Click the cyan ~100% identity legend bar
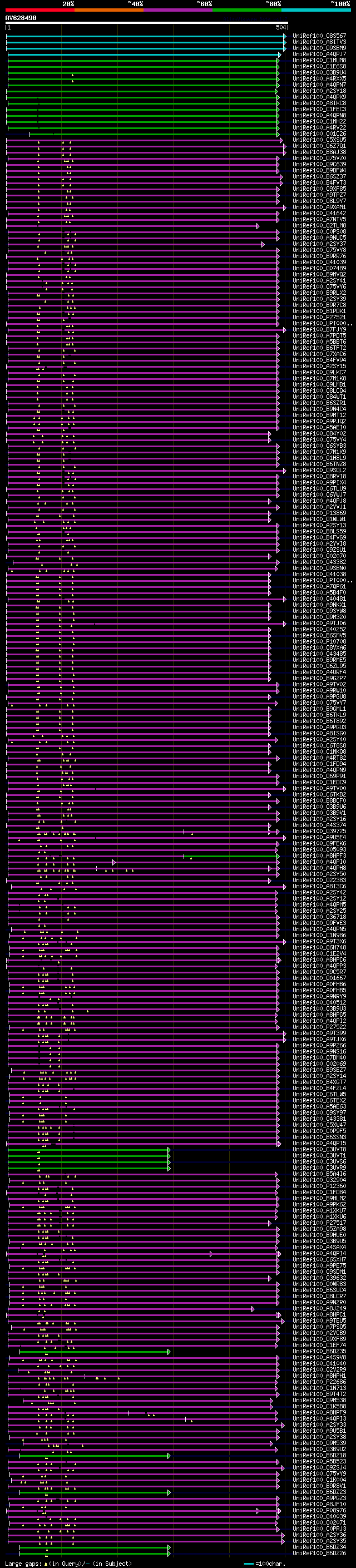This screenshot has height=1568, width=356. [x=316, y=10]
